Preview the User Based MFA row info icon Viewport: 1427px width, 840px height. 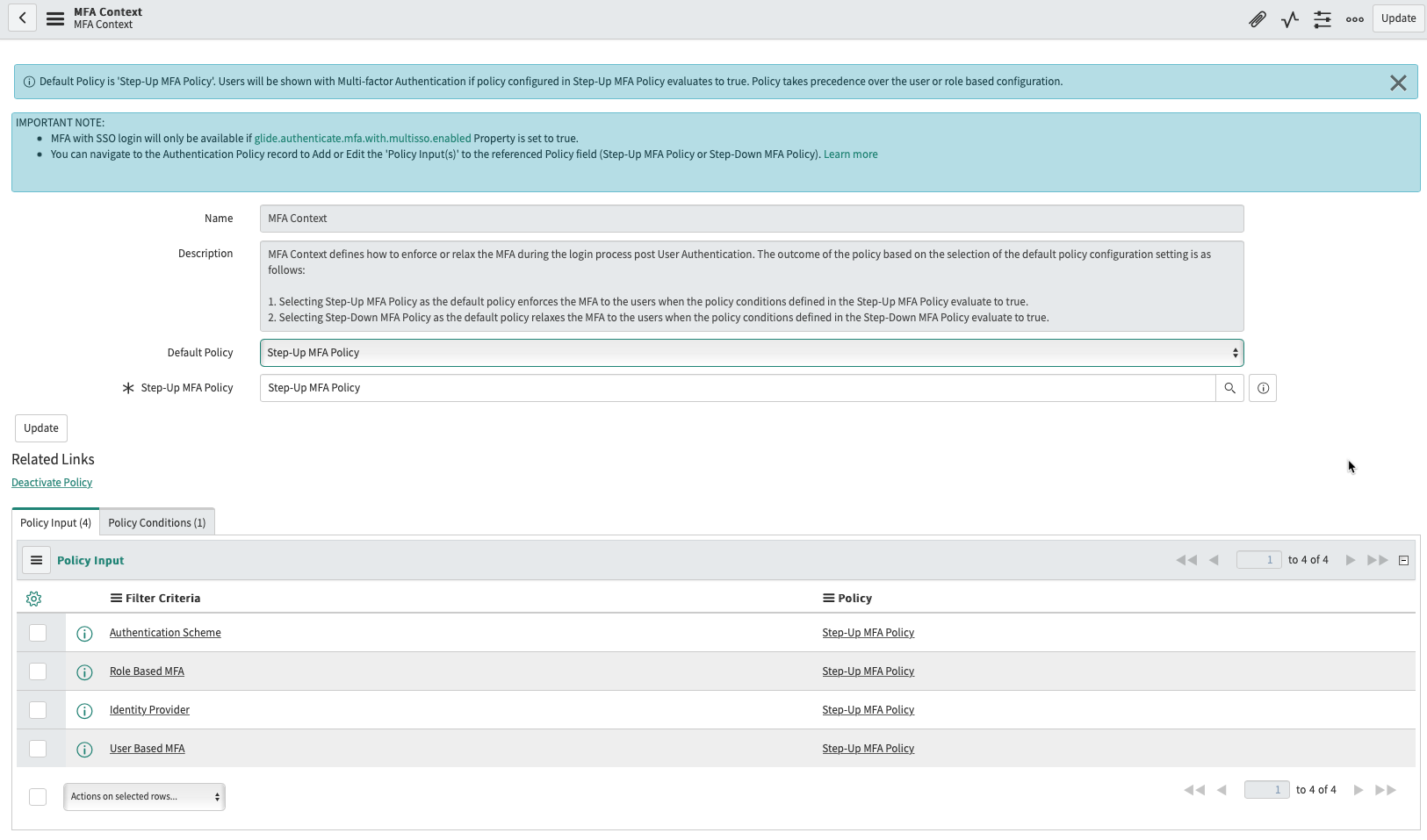[84, 750]
